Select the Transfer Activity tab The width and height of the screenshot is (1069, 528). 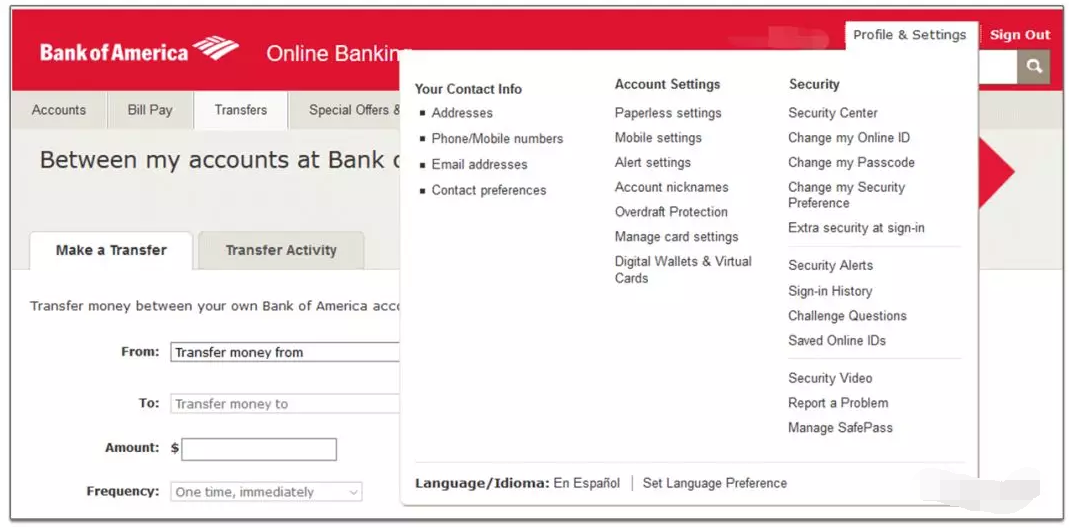click(x=281, y=250)
